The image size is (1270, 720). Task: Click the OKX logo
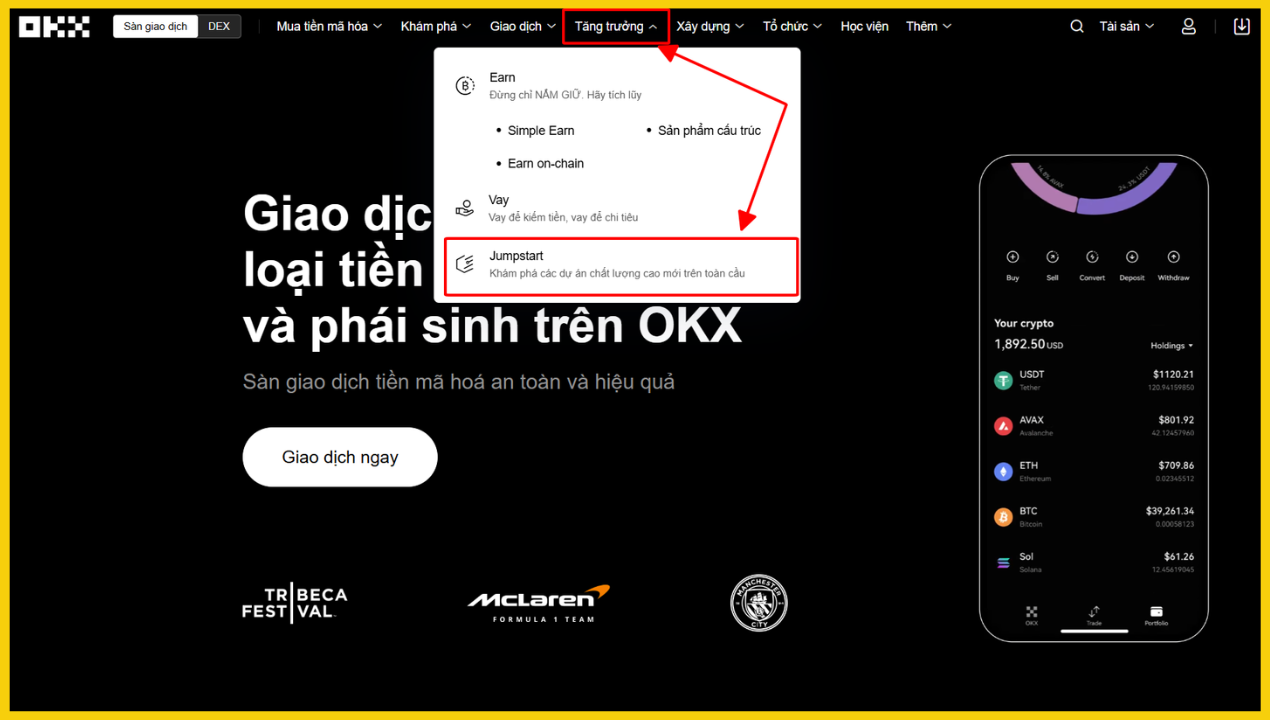[54, 27]
